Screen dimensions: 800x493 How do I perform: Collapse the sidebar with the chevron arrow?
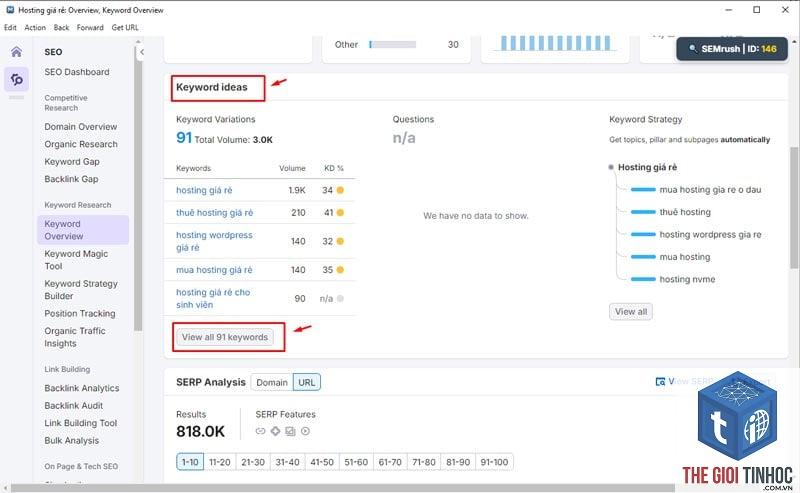141,52
